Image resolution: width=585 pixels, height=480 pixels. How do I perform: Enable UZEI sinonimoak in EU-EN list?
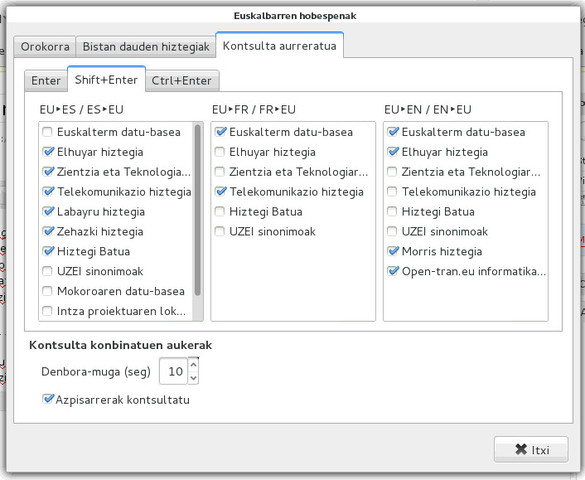point(392,231)
